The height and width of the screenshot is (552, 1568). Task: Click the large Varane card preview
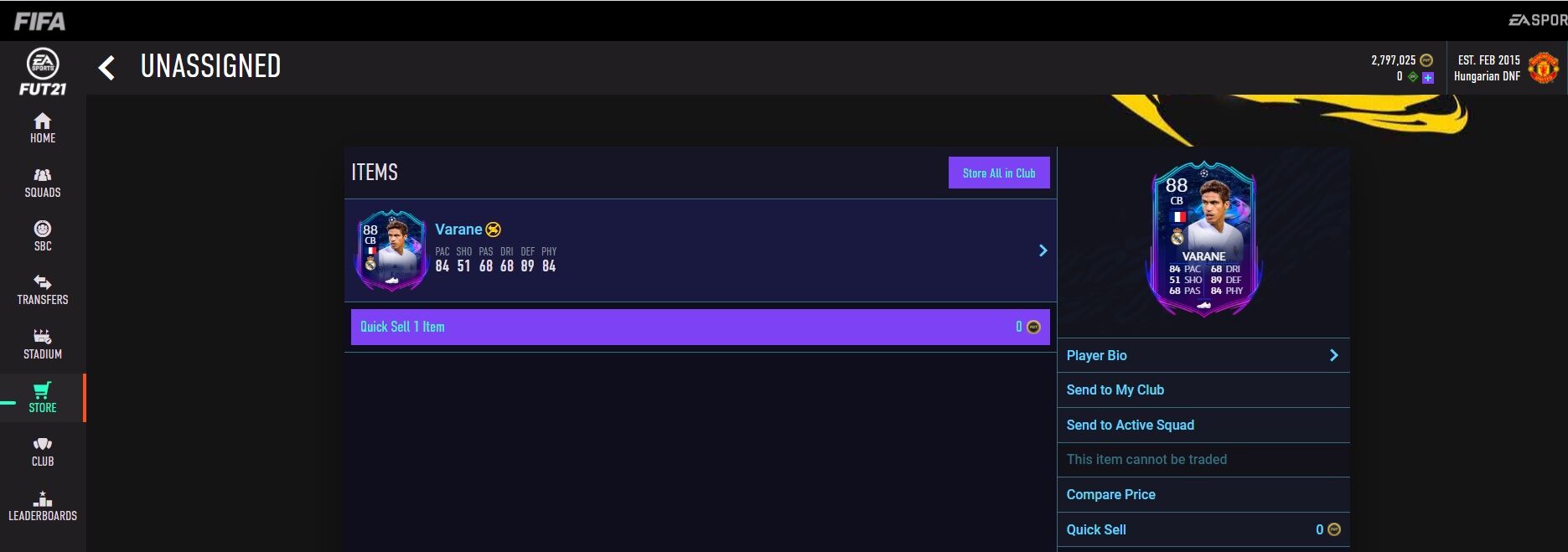tap(1203, 240)
